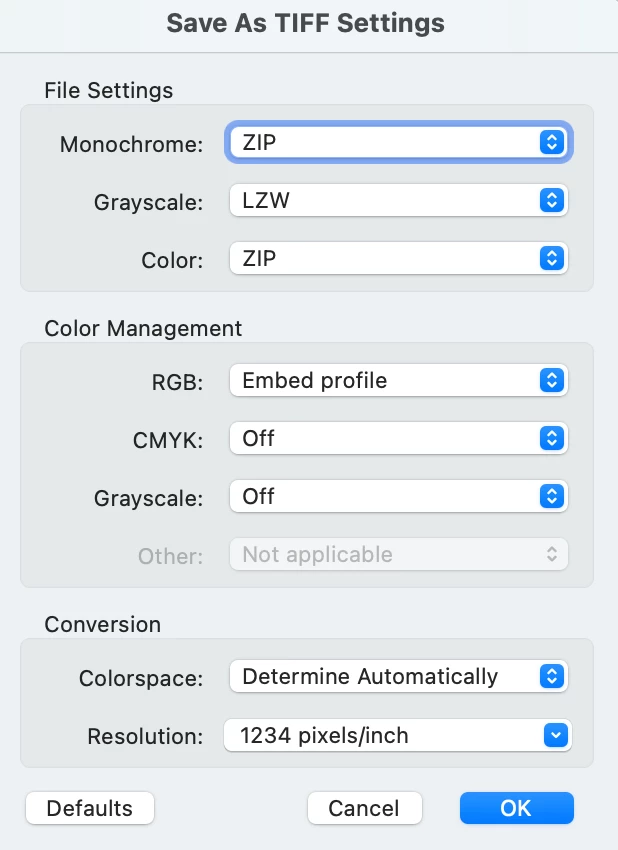Screen dimensions: 618x850
Task: Click the Monochrome dropdown arrow icon
Action: pyautogui.click(x=552, y=143)
